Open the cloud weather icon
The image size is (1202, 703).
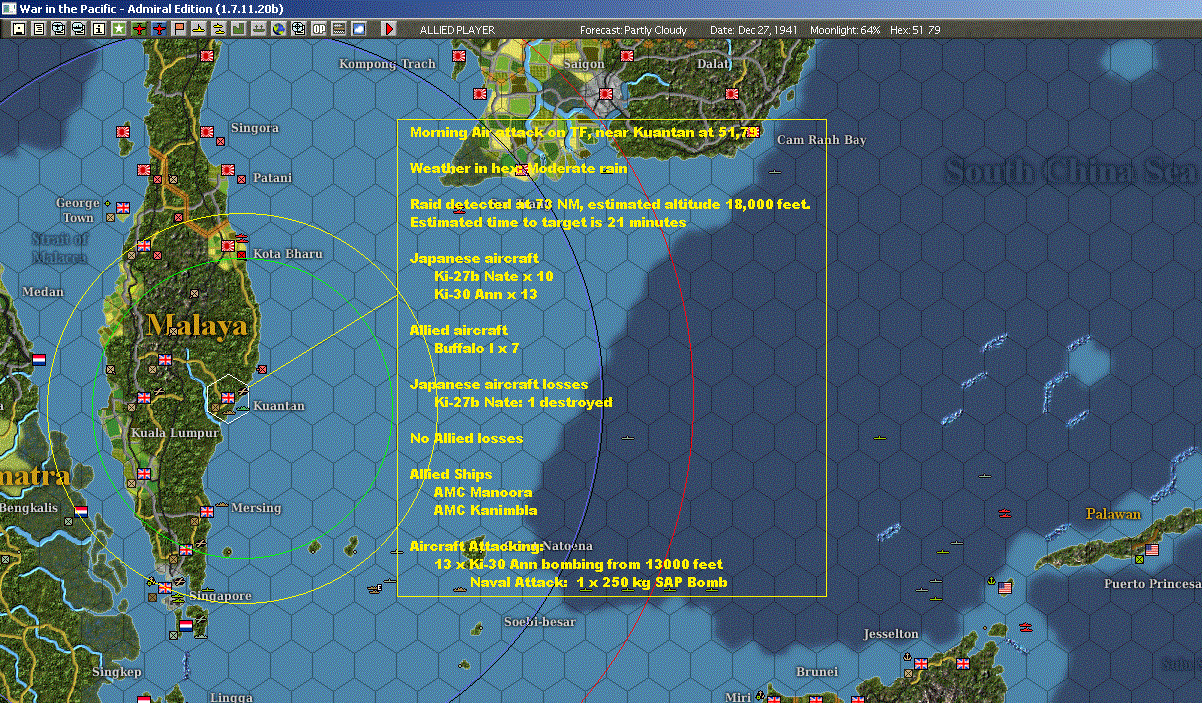pyautogui.click(x=358, y=29)
